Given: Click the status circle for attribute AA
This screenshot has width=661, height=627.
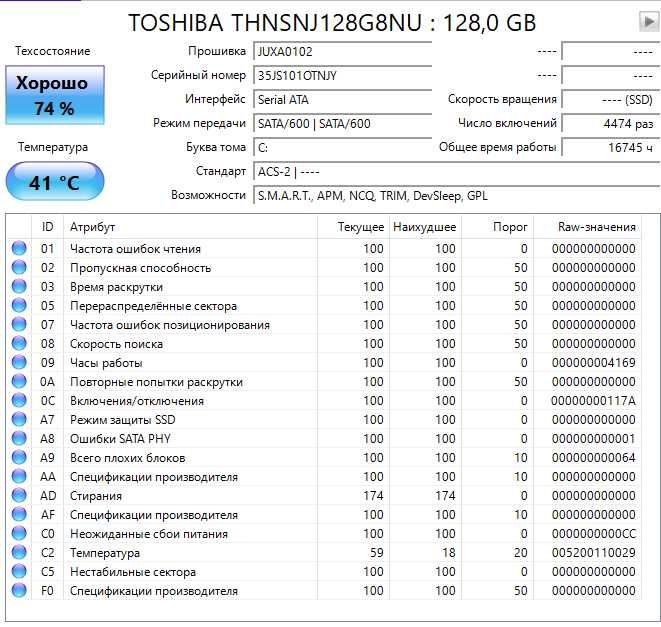Looking at the screenshot, I should (19, 476).
